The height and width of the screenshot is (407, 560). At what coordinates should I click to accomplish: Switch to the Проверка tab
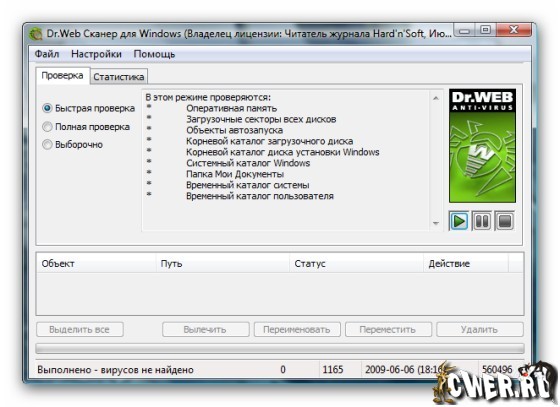[x=62, y=75]
